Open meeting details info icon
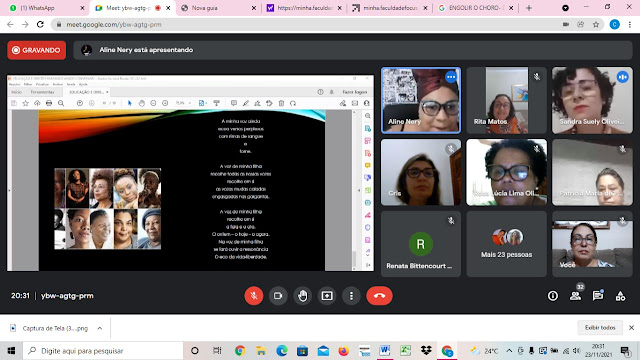This screenshot has width=640, height=360. click(x=553, y=296)
